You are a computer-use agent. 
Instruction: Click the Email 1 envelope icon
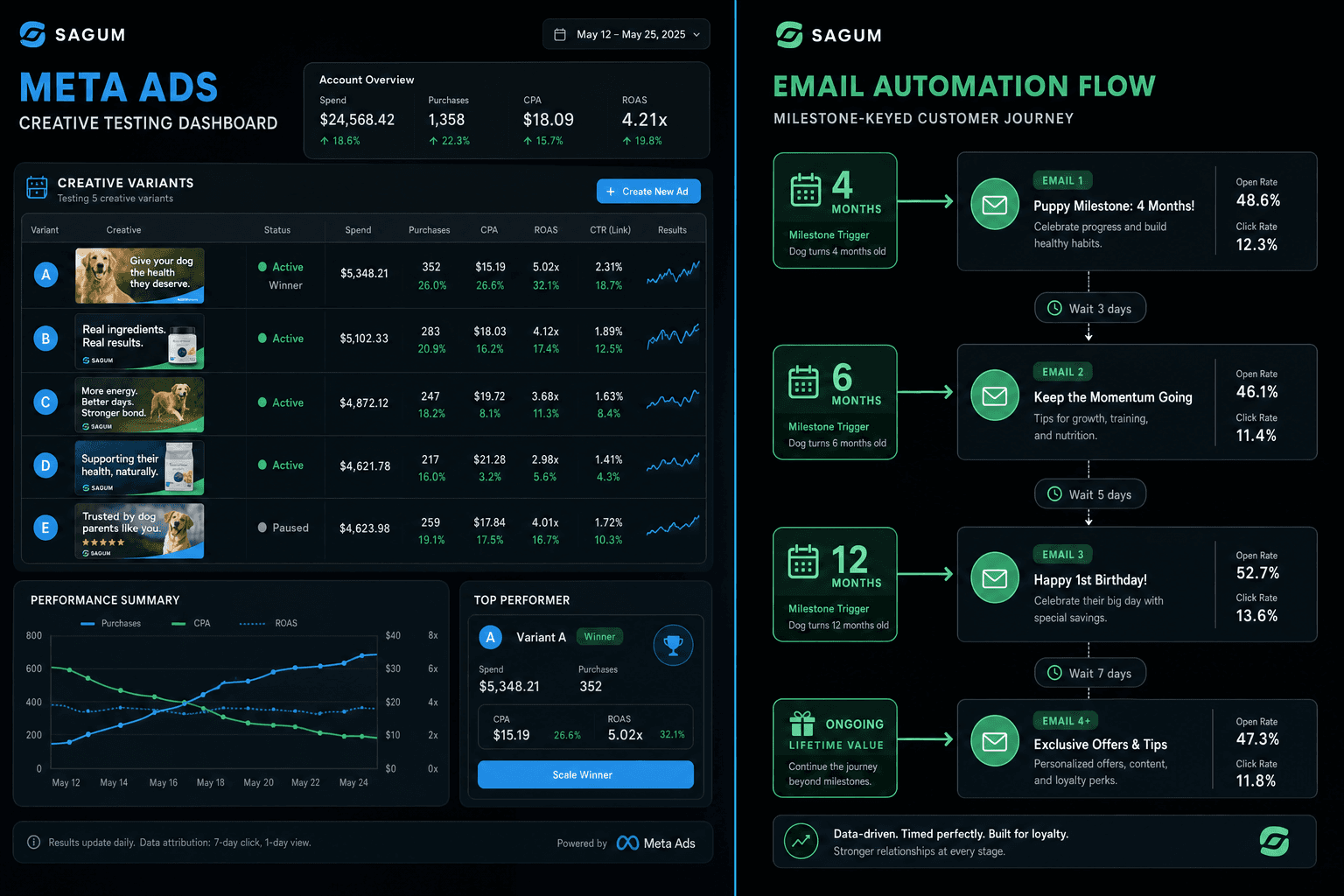tap(995, 205)
